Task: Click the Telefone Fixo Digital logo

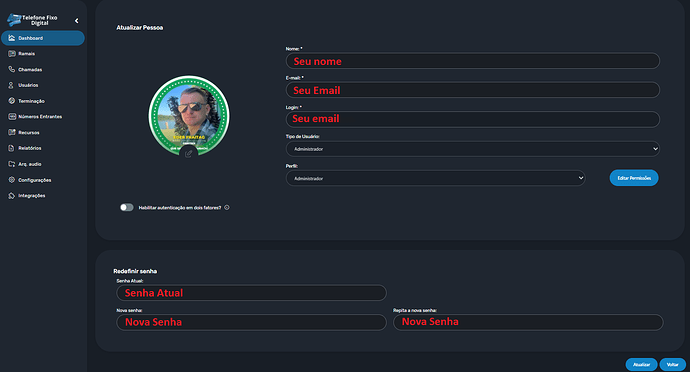Action: click(x=32, y=20)
